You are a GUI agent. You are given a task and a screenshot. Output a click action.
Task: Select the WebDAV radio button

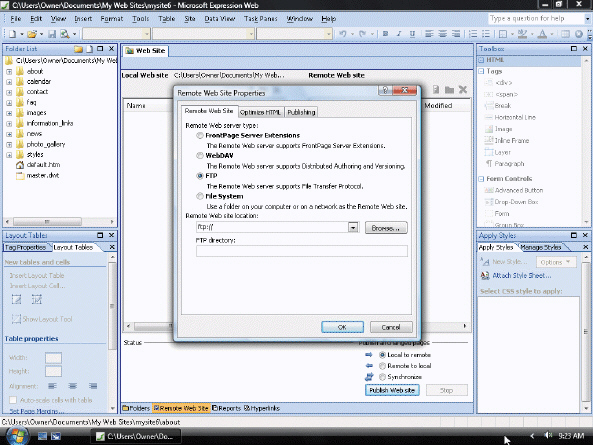(200, 155)
